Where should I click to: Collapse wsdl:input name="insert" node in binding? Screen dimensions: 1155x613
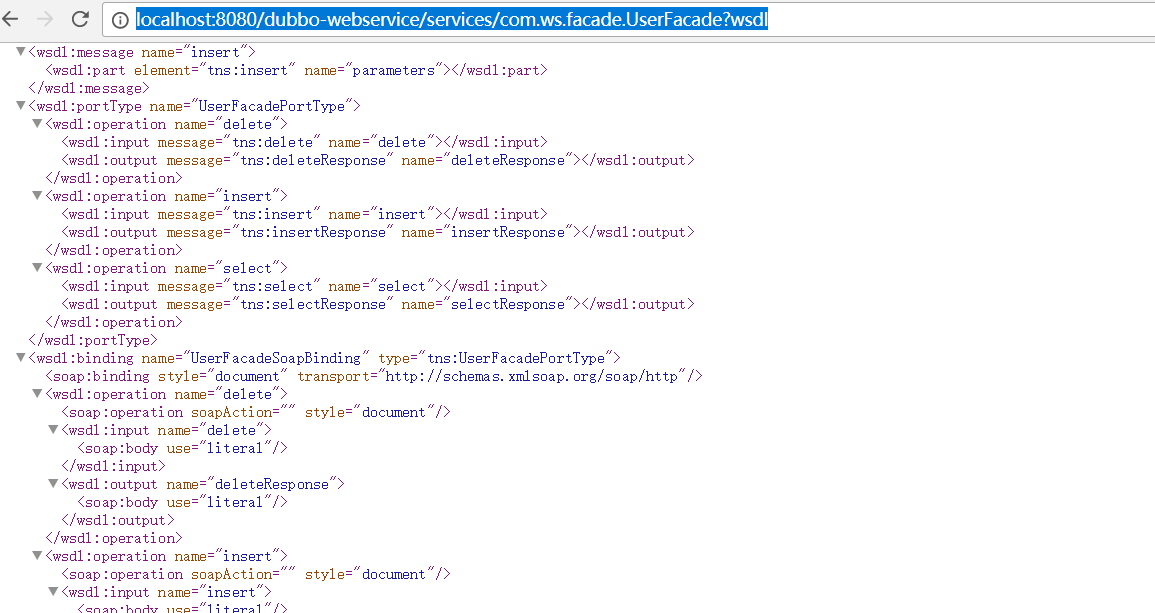coord(53,592)
